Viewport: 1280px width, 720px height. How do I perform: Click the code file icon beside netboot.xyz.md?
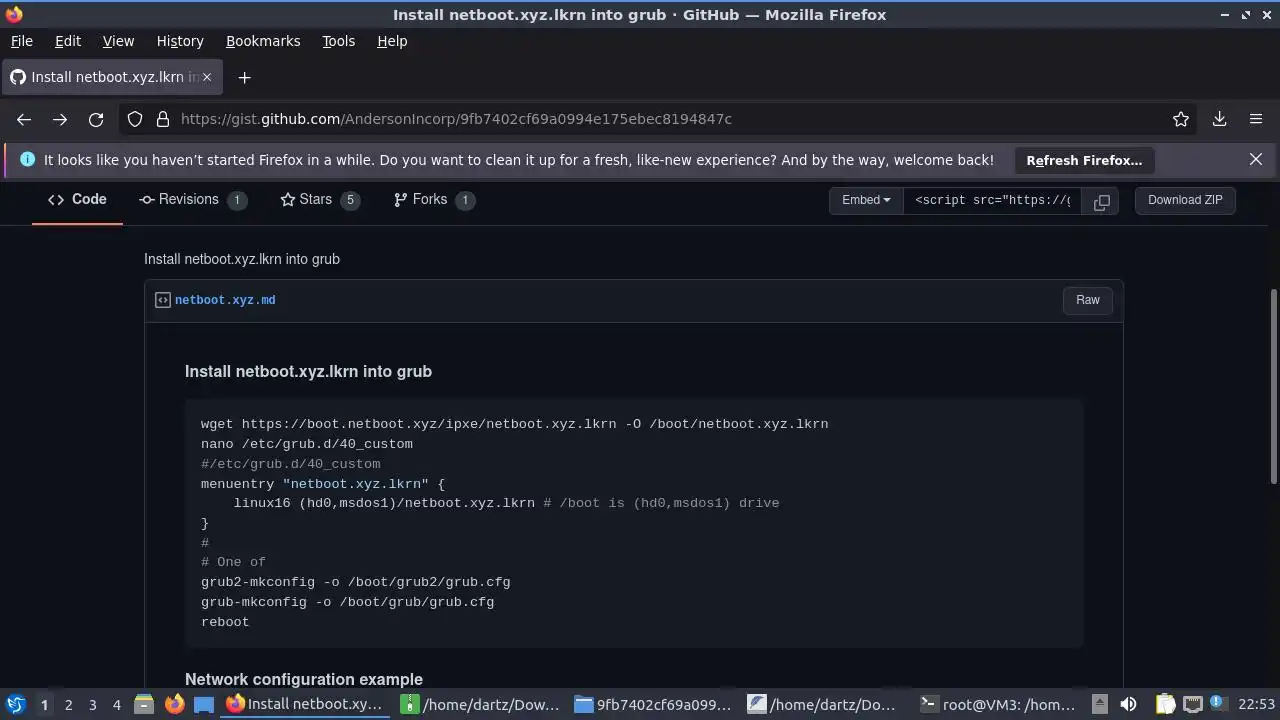(163, 300)
